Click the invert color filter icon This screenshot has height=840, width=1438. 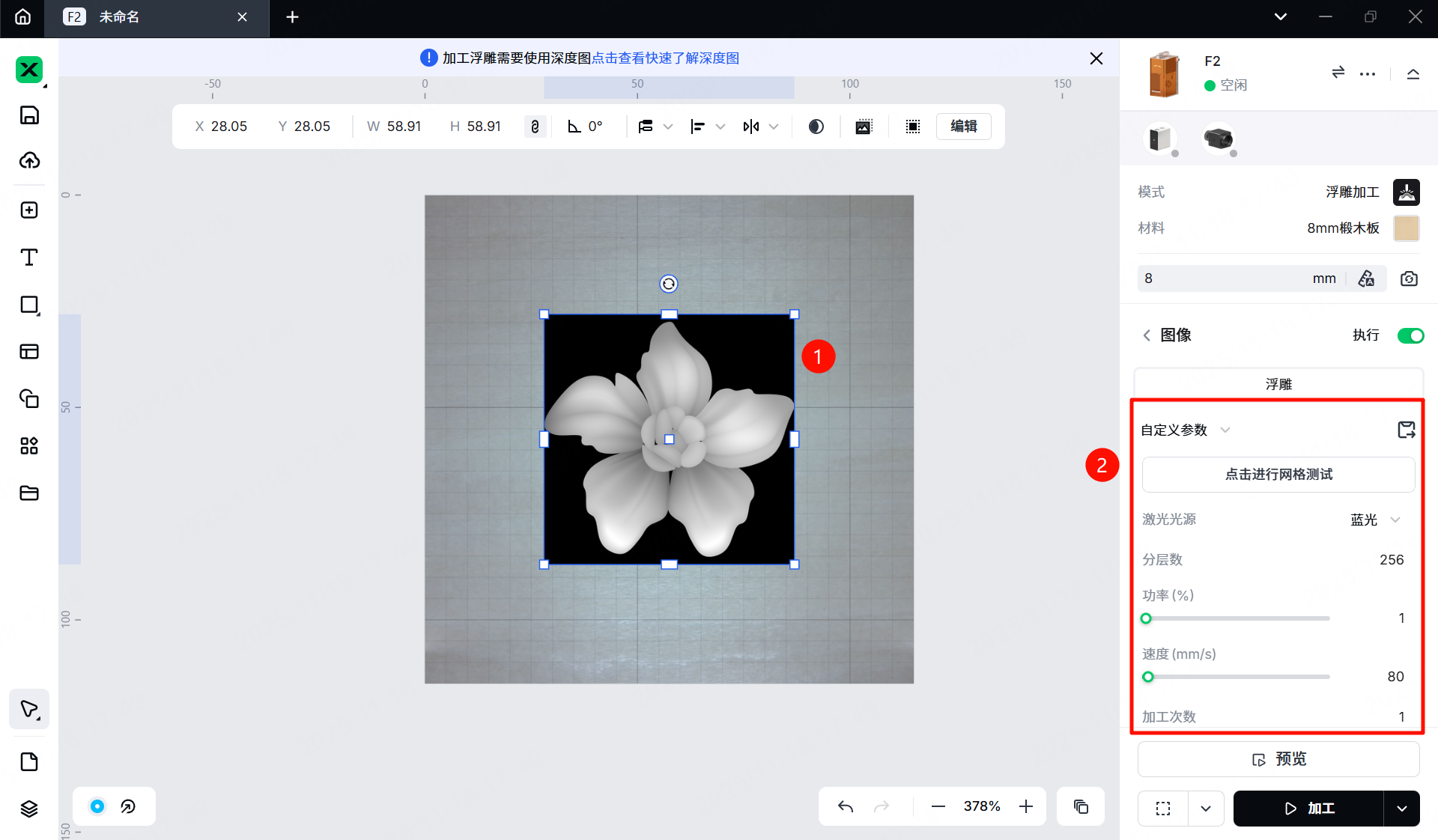(816, 127)
